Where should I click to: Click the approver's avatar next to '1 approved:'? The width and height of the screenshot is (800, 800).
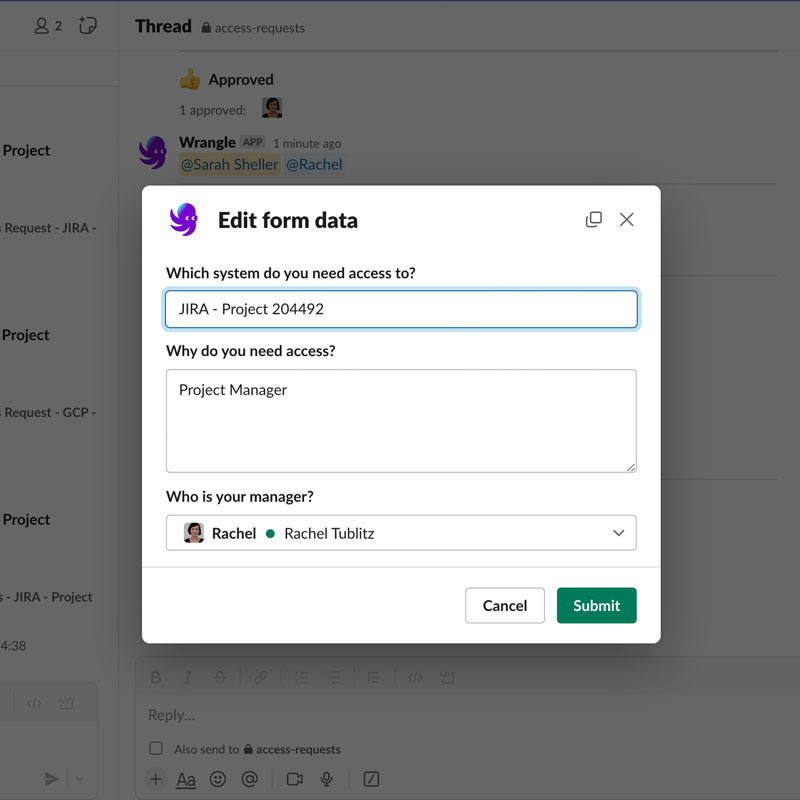pos(272,108)
